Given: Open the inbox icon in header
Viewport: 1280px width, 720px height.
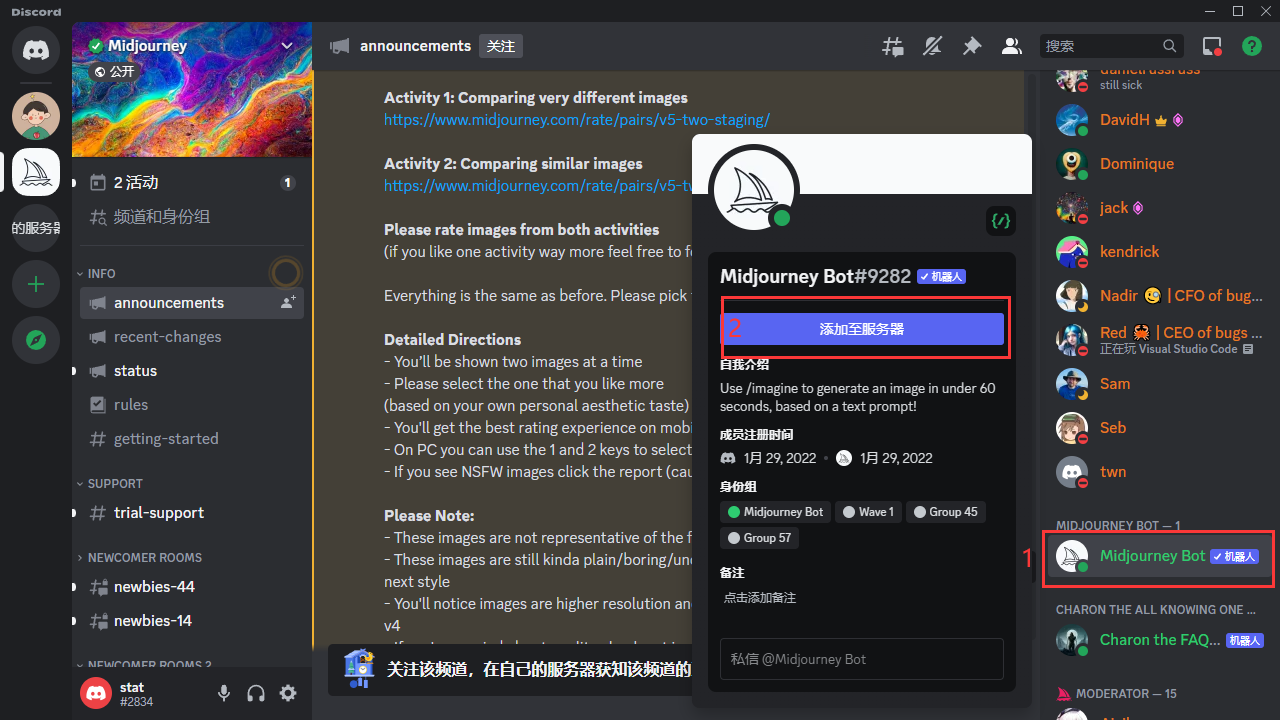Looking at the screenshot, I should point(1212,46).
